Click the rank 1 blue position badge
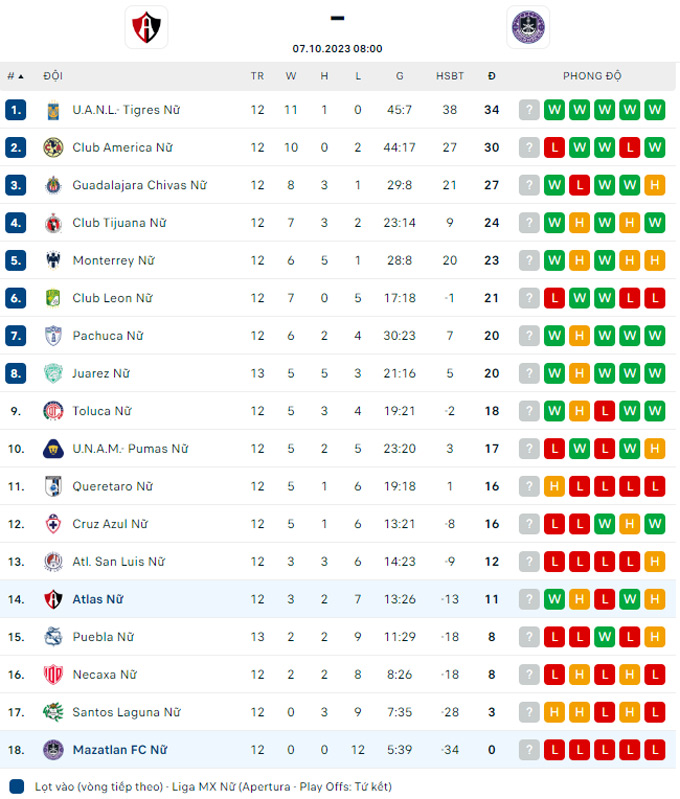The height and width of the screenshot is (799, 680). coord(15,110)
